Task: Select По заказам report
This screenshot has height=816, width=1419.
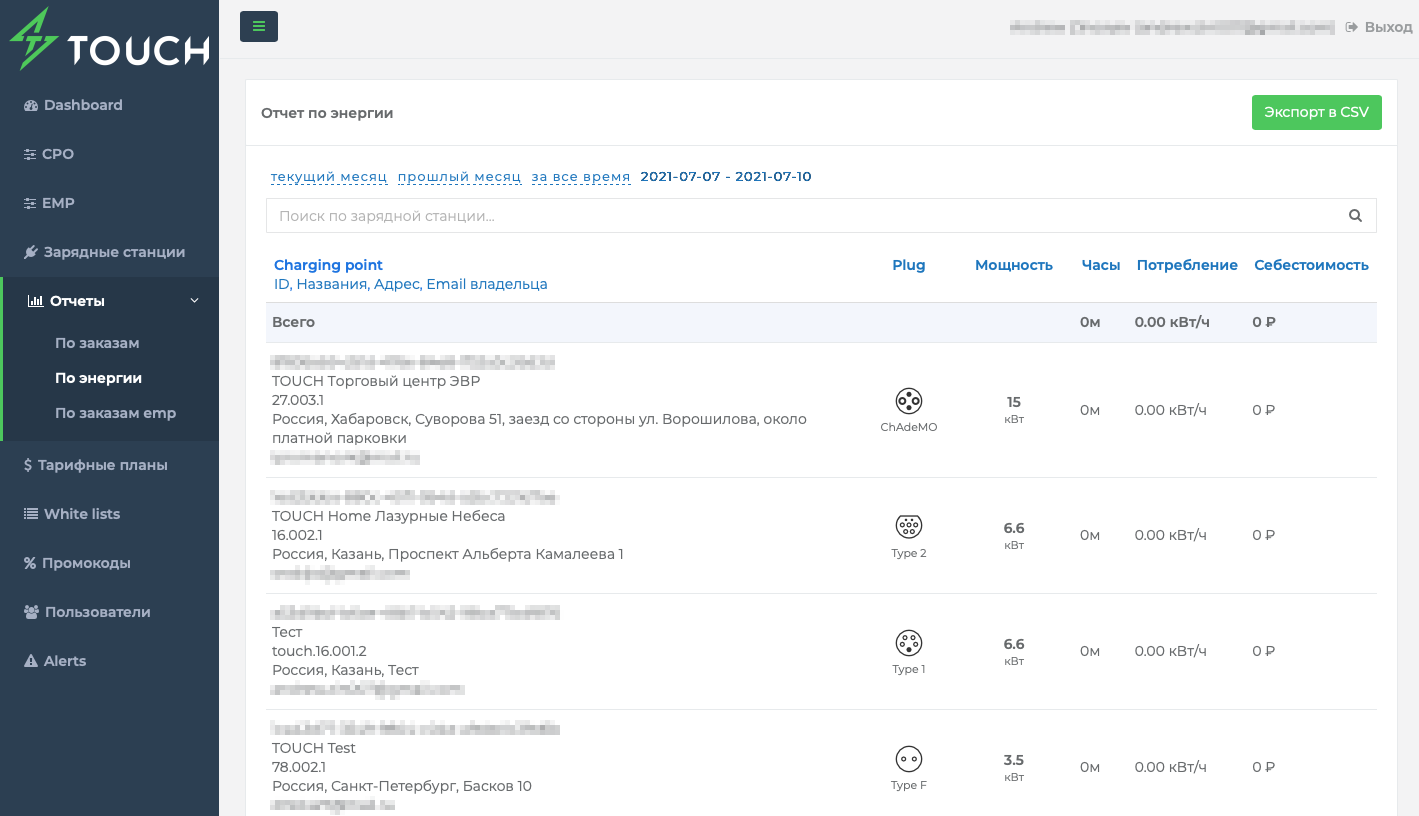Action: click(x=97, y=343)
